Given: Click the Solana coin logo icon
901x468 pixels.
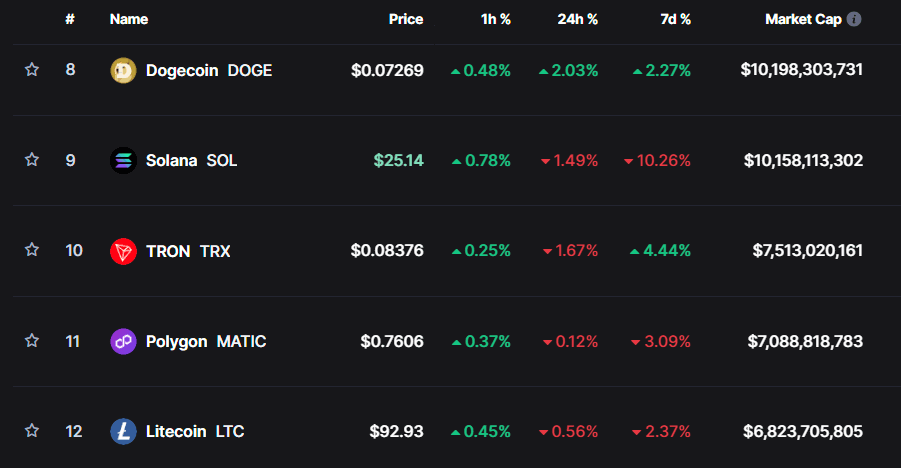Looking at the screenshot, I should point(123,160).
